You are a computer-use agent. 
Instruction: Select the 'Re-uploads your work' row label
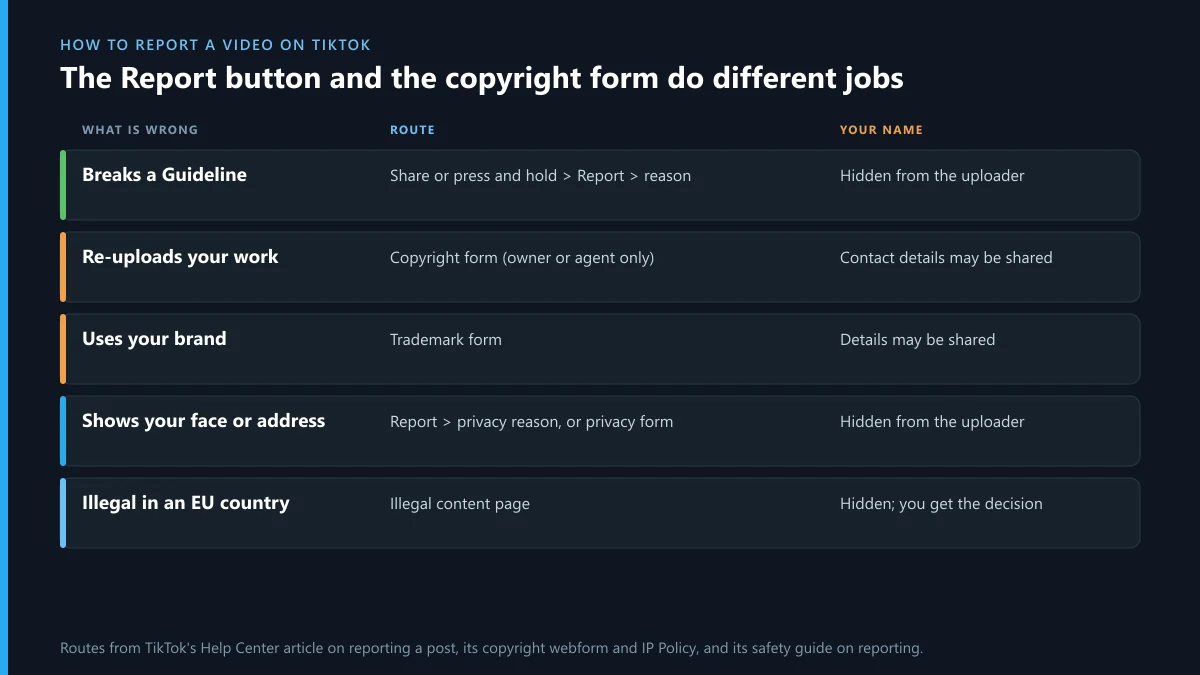180,256
